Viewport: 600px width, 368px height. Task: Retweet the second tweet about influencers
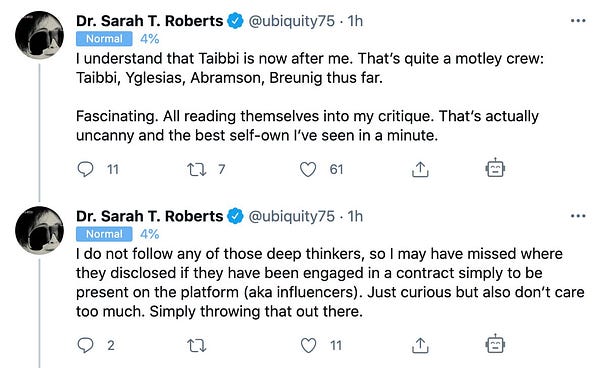(x=197, y=346)
